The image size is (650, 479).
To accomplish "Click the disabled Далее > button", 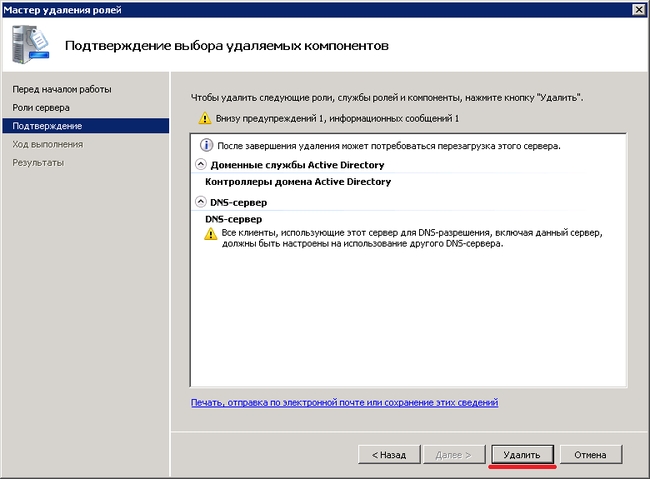I will 455,454.
